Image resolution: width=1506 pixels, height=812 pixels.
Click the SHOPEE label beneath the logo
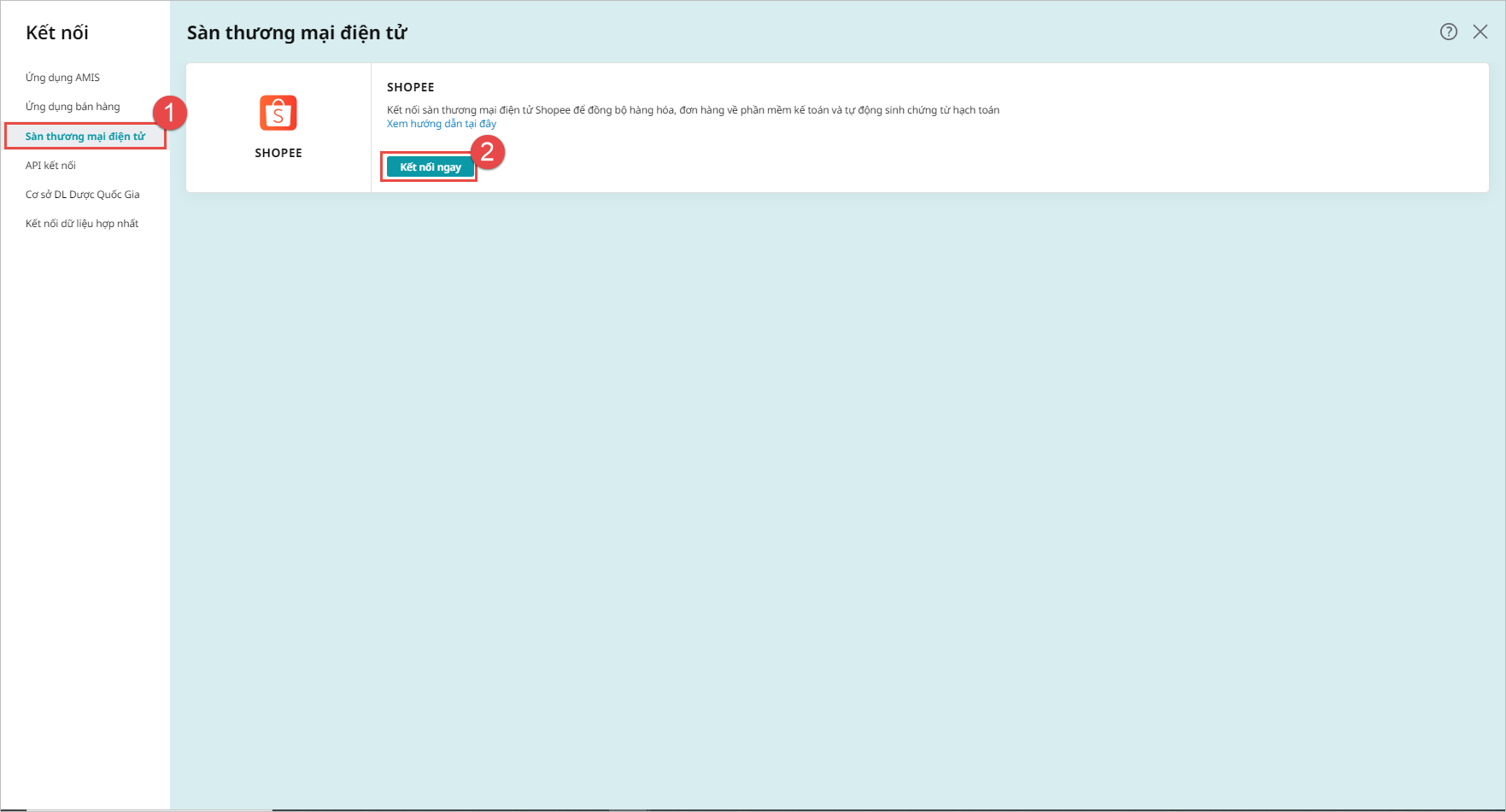(x=278, y=153)
